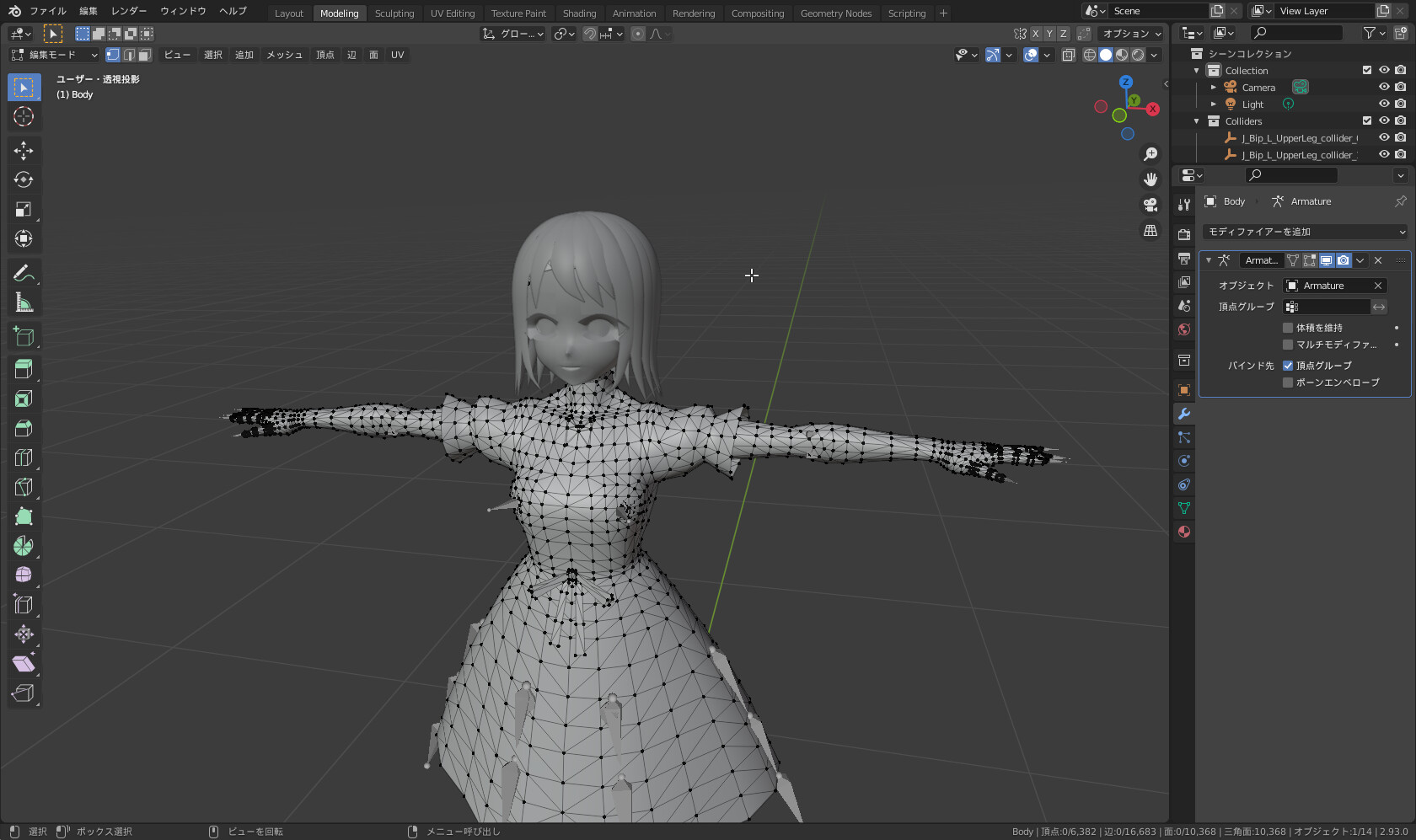
Task: Collapse the Armature modifier panel
Action: point(1209,260)
